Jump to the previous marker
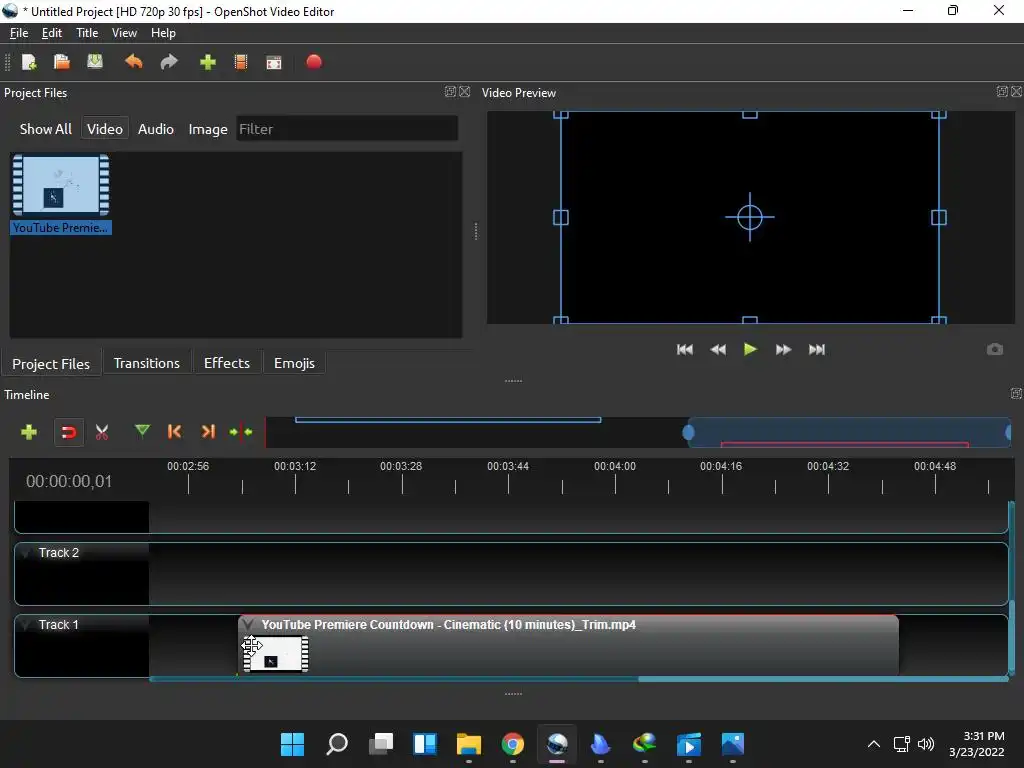Viewport: 1024px width, 768px height. point(174,432)
